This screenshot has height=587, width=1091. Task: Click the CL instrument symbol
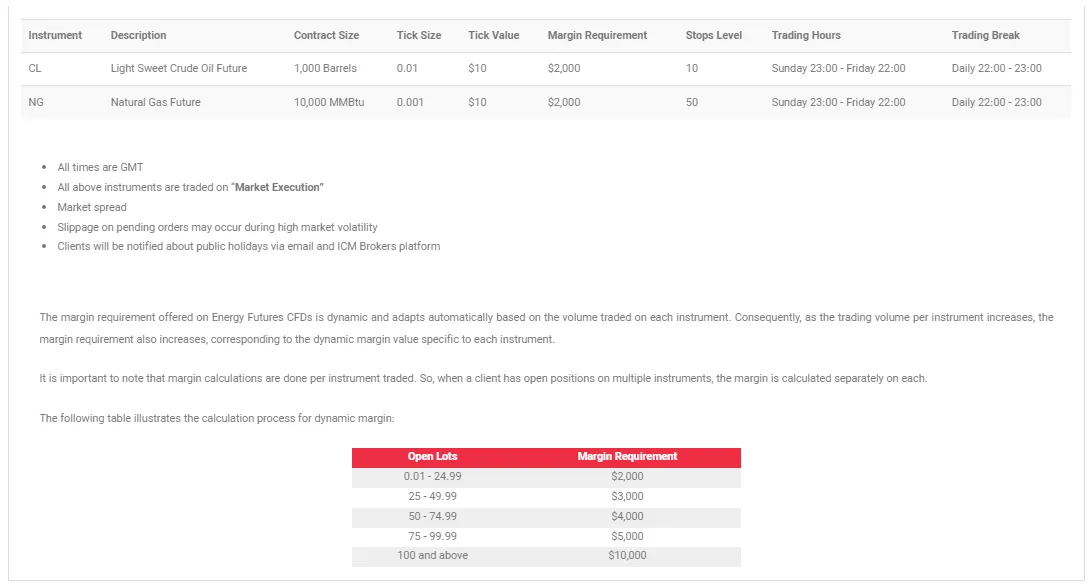coord(35,68)
